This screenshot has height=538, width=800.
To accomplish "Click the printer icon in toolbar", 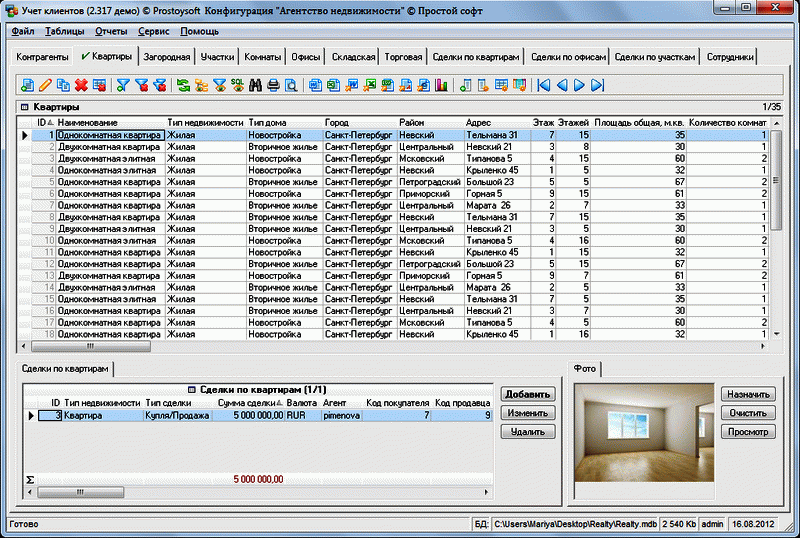I will click(273, 85).
